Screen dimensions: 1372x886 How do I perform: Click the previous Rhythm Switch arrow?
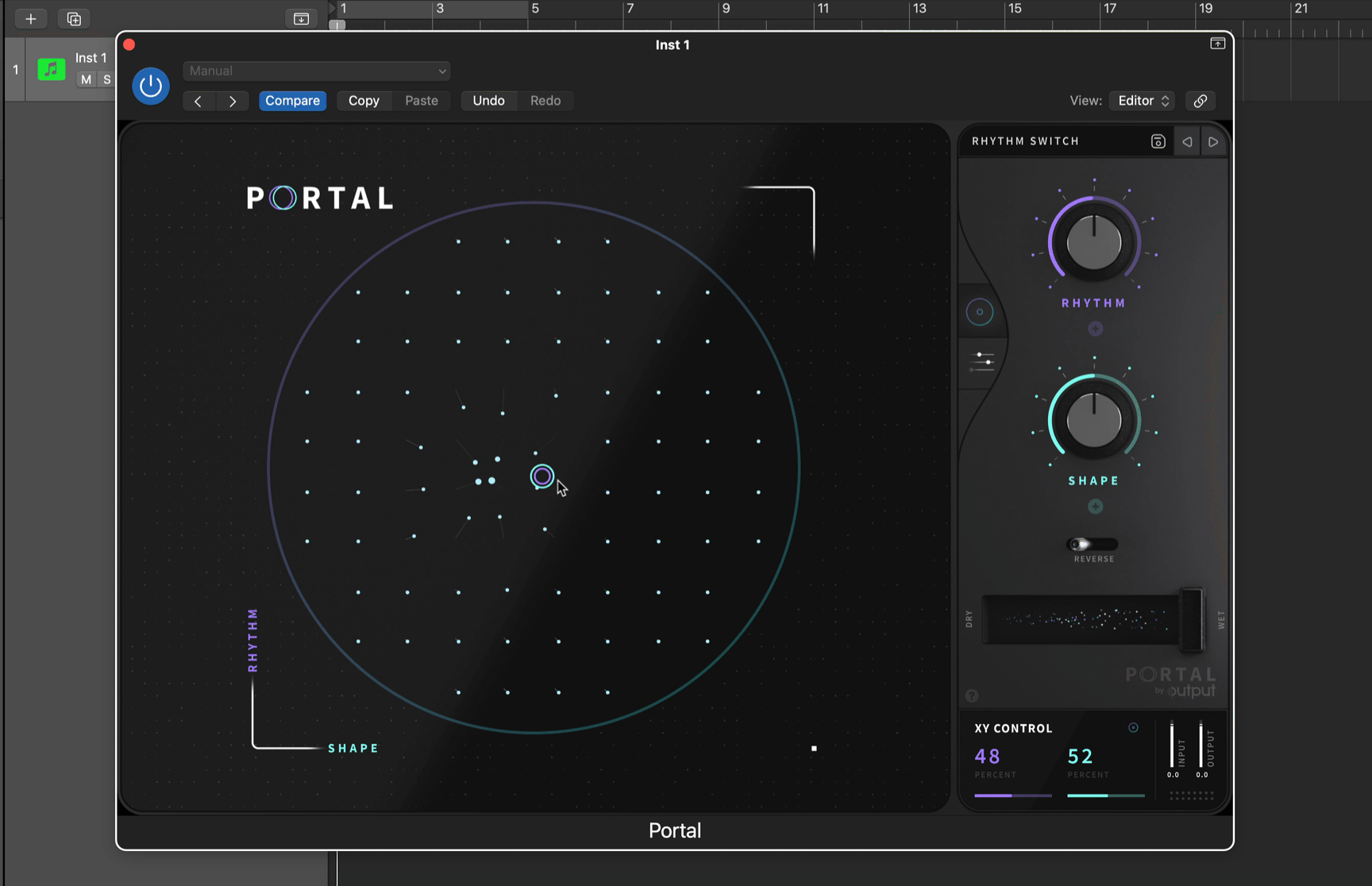click(x=1187, y=141)
